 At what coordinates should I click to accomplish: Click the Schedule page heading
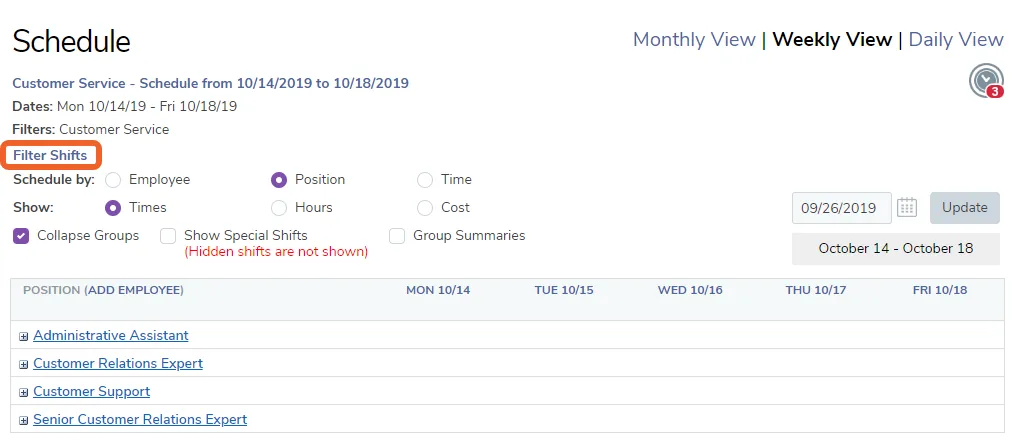click(71, 41)
